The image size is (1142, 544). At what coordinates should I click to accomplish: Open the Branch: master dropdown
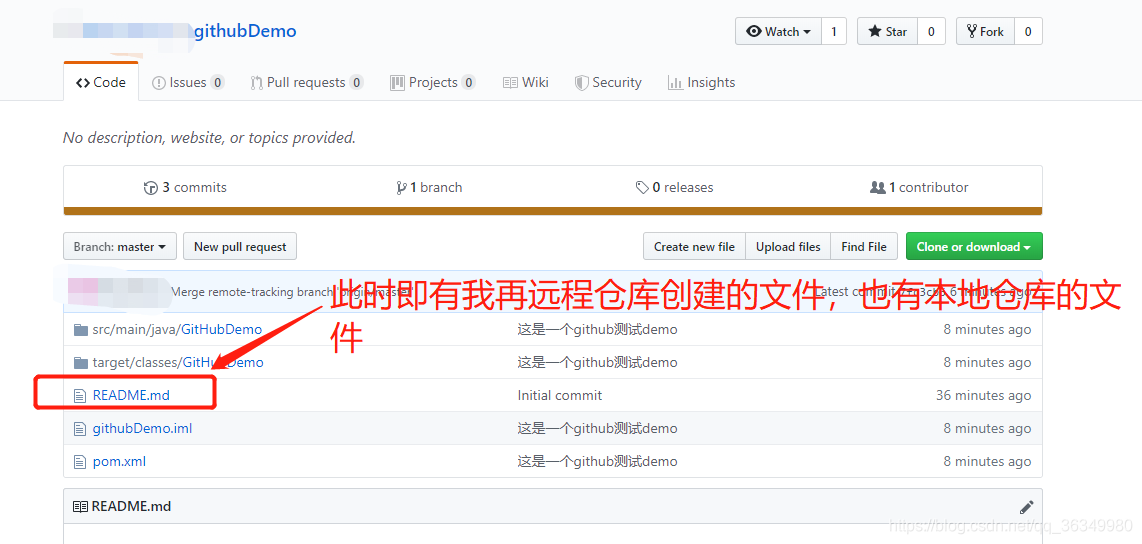click(x=120, y=246)
